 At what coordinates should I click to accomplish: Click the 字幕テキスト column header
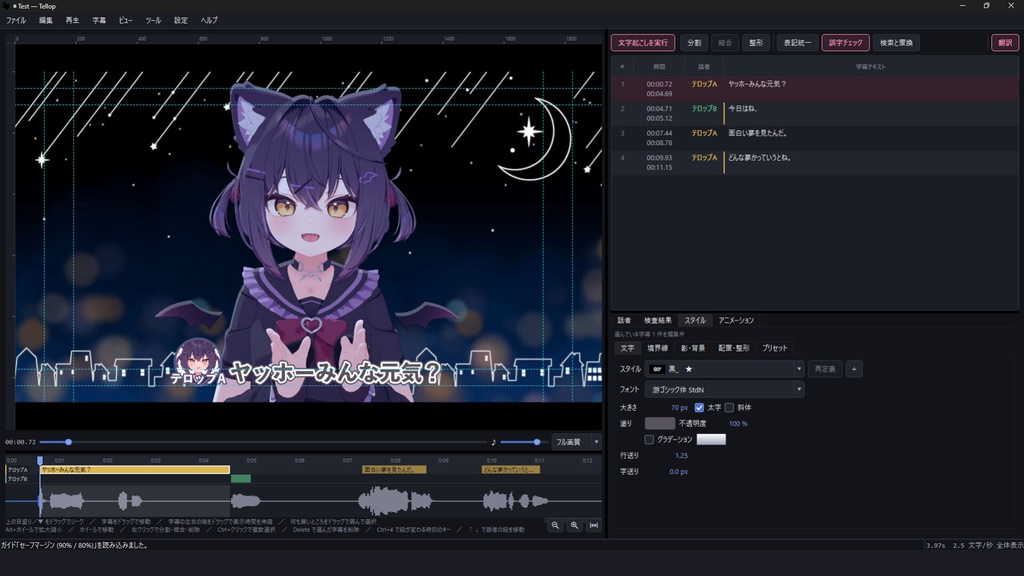[870, 67]
